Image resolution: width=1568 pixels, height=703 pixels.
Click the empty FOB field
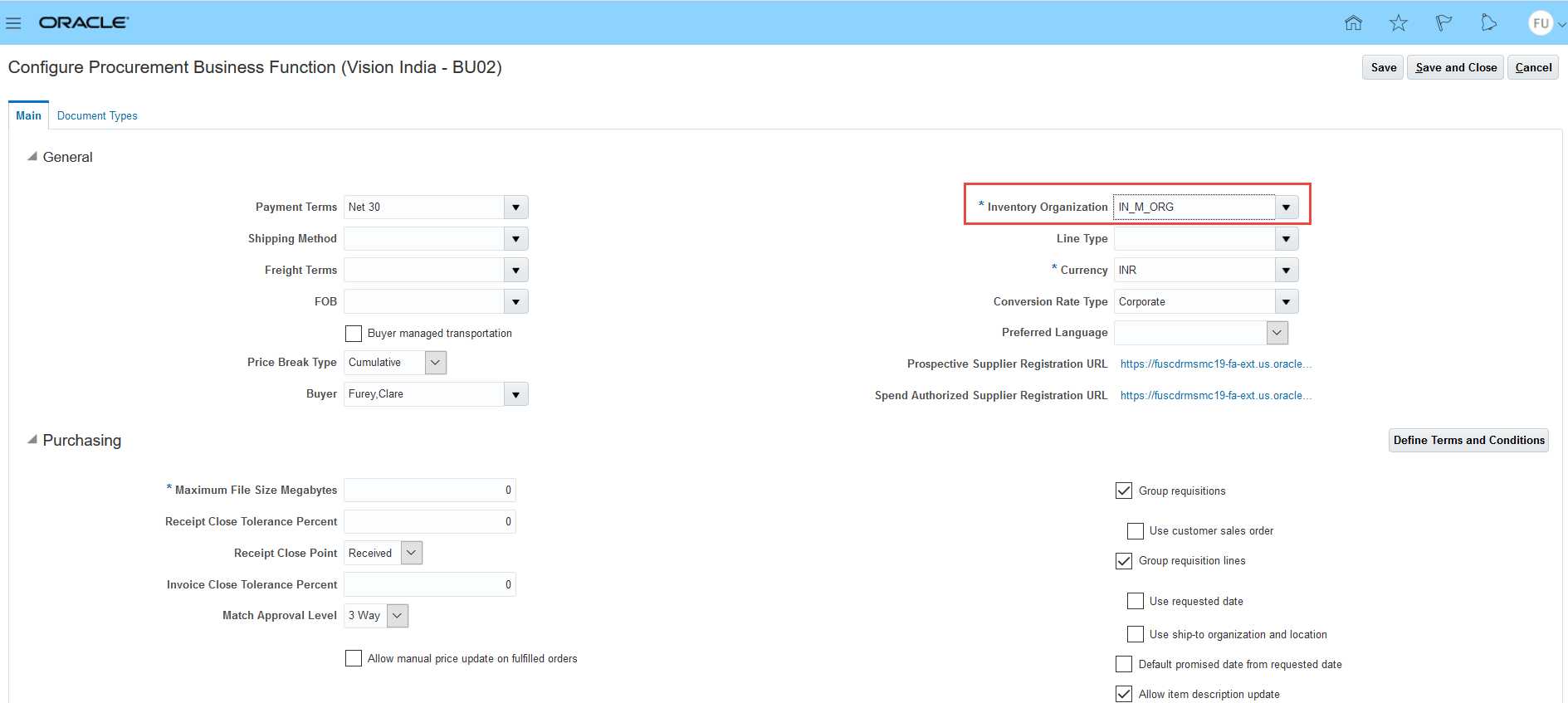(x=424, y=302)
